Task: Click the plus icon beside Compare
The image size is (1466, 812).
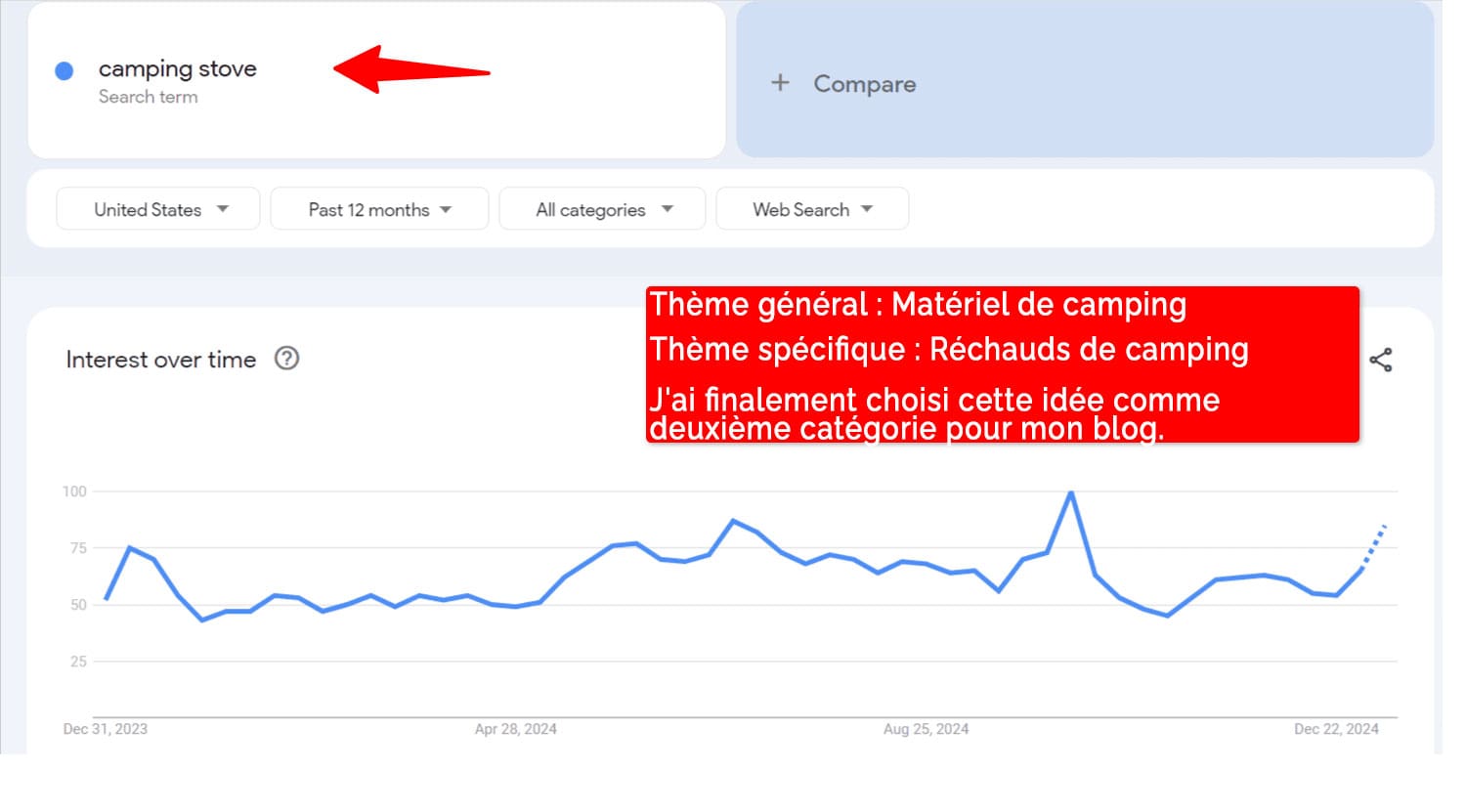Action: pyautogui.click(x=780, y=83)
